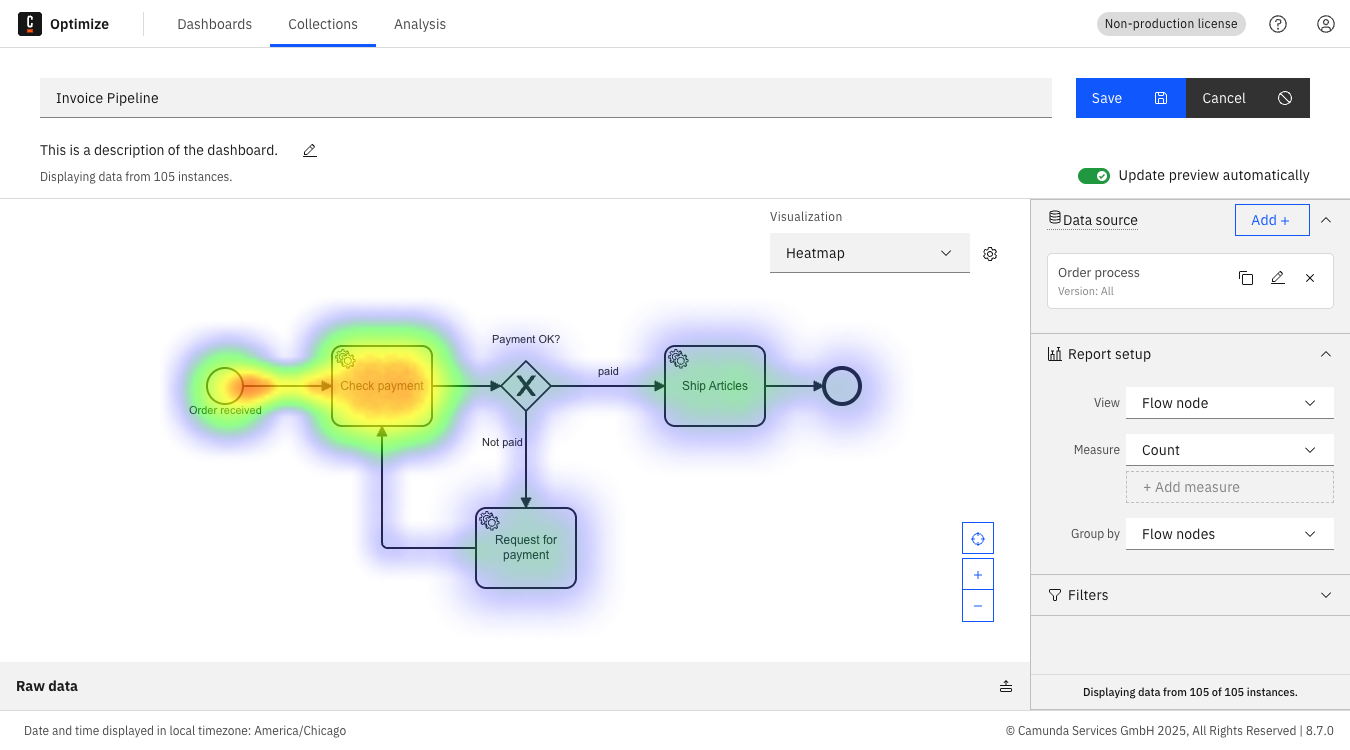This screenshot has width=1350, height=750.
Task: Edit the Order process data source
Action: tap(1278, 278)
